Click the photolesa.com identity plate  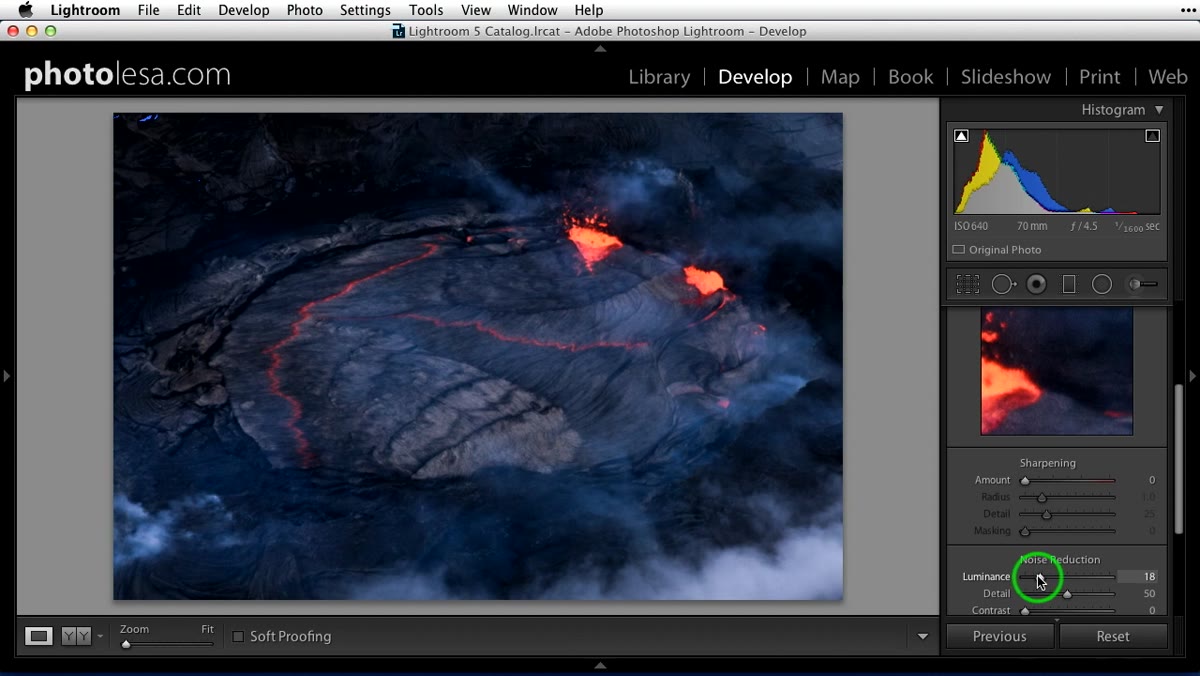127,75
